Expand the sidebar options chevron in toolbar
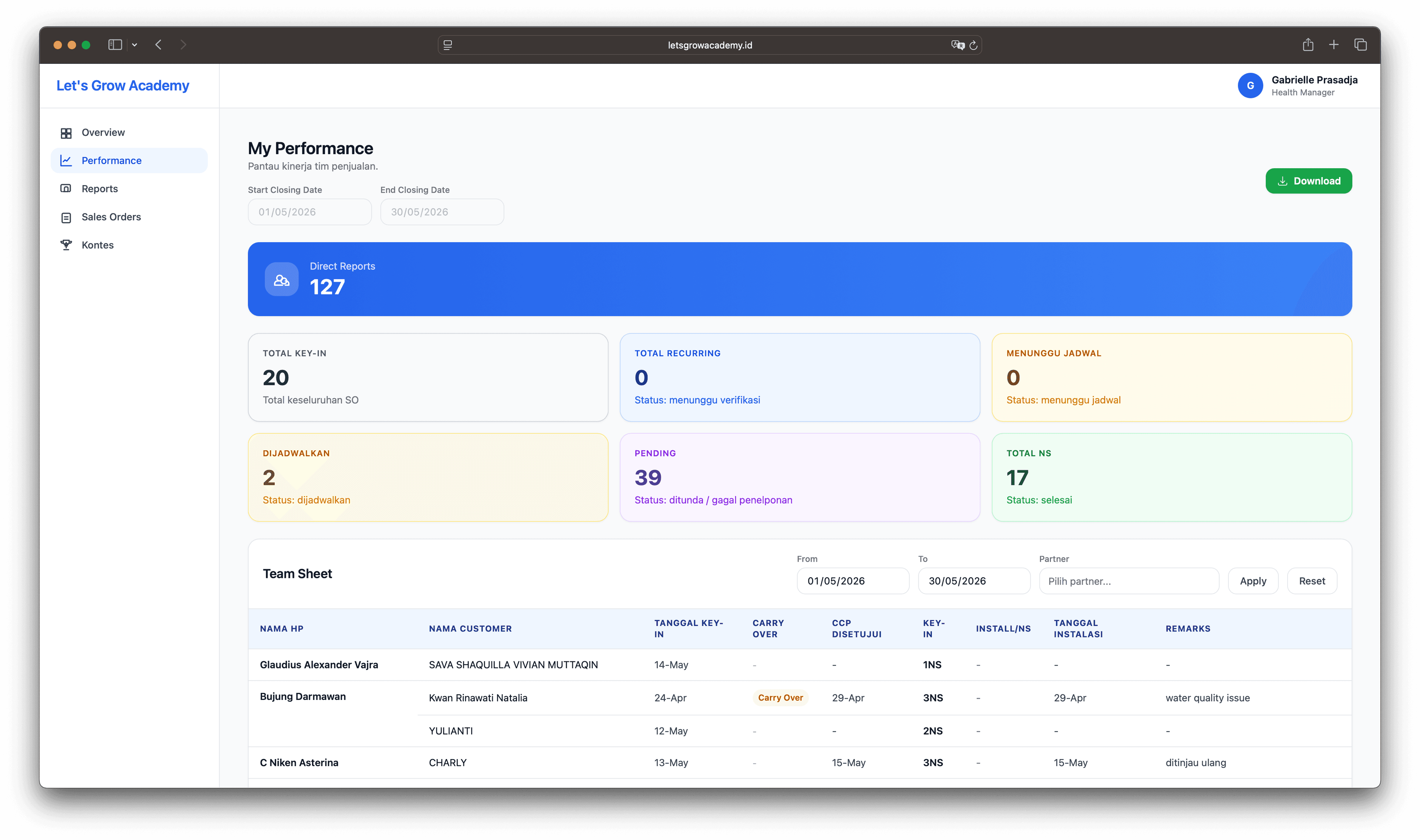The width and height of the screenshot is (1420, 840). pos(134,45)
